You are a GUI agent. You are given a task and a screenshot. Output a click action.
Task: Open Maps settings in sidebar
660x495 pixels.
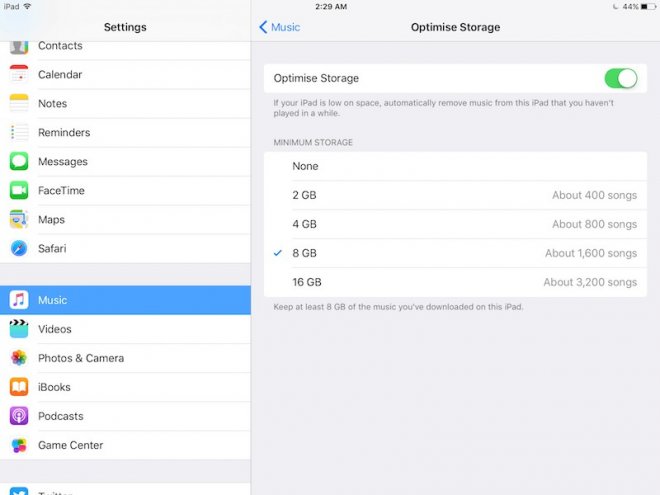tap(125, 220)
